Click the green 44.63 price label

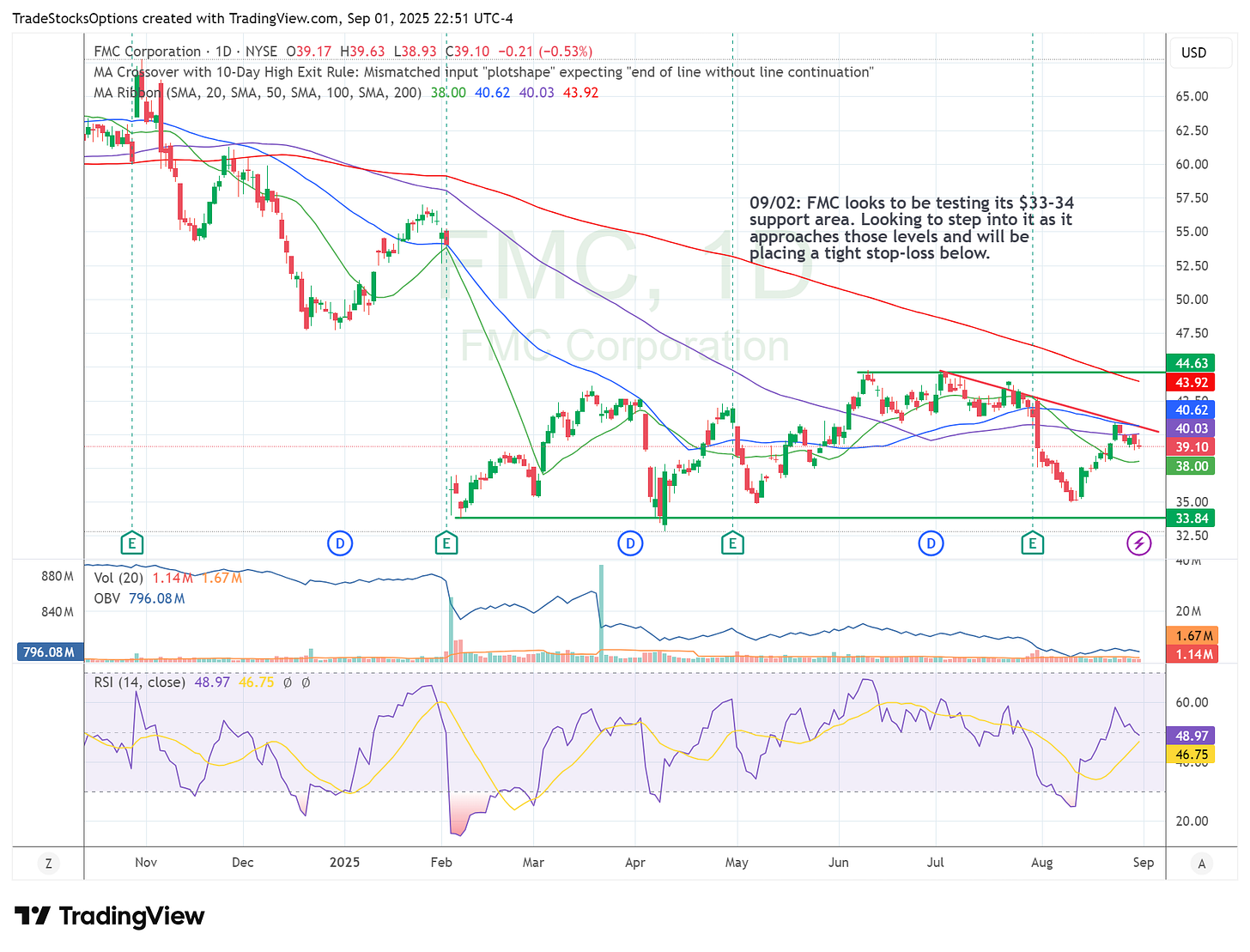1191,363
